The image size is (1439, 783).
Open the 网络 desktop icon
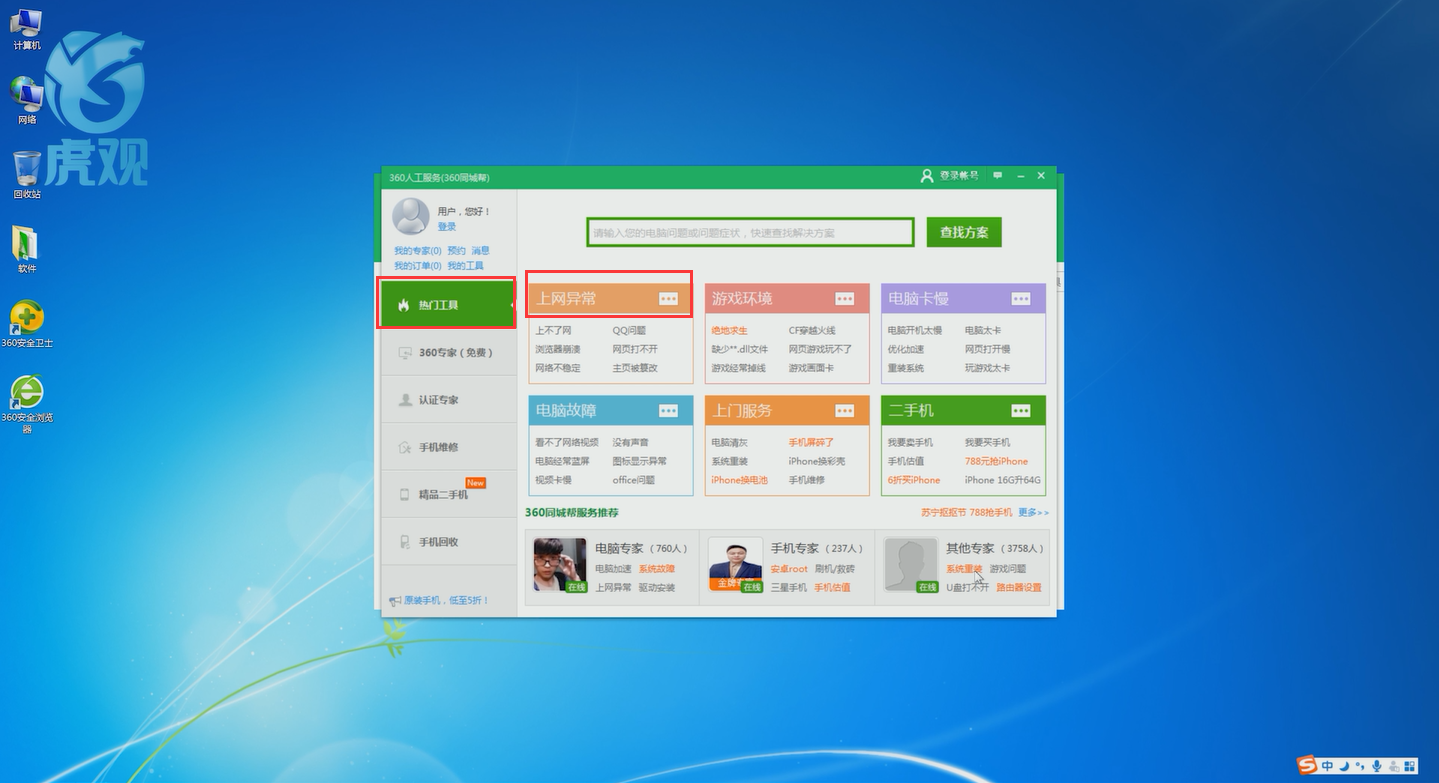pyautogui.click(x=27, y=102)
